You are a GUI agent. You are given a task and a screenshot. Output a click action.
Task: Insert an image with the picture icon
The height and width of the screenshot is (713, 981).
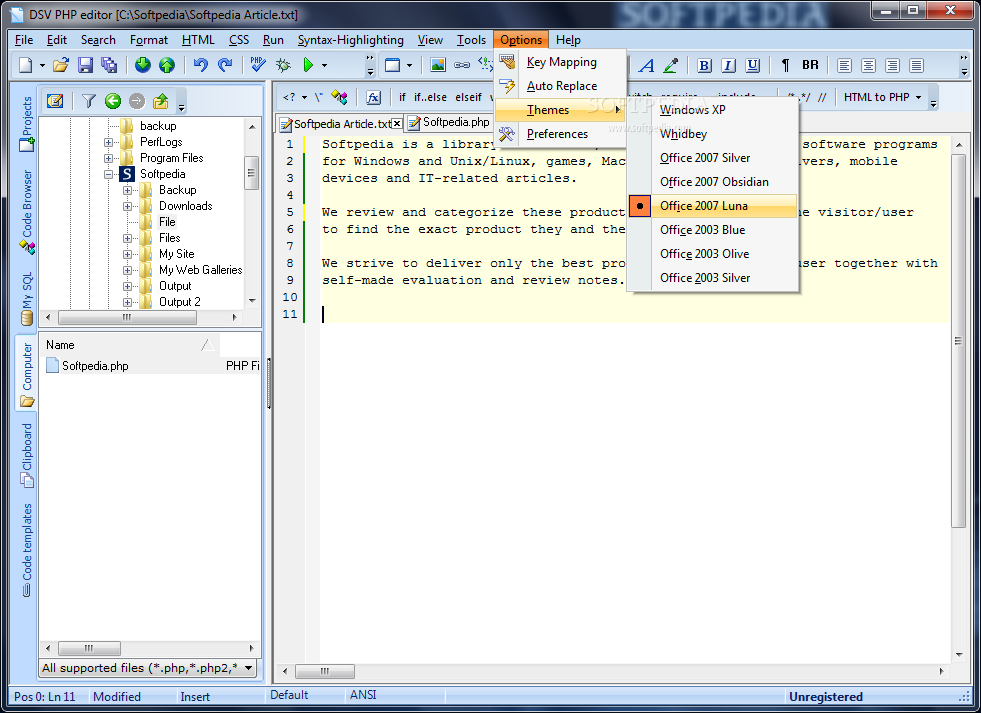[x=438, y=65]
